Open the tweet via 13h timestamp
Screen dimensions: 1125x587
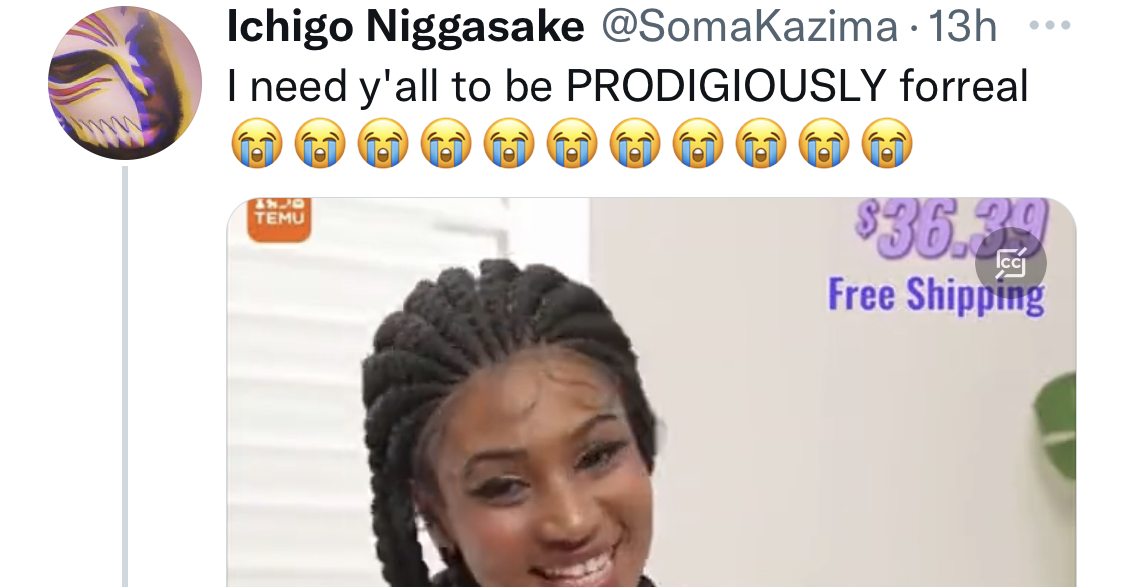(x=962, y=27)
